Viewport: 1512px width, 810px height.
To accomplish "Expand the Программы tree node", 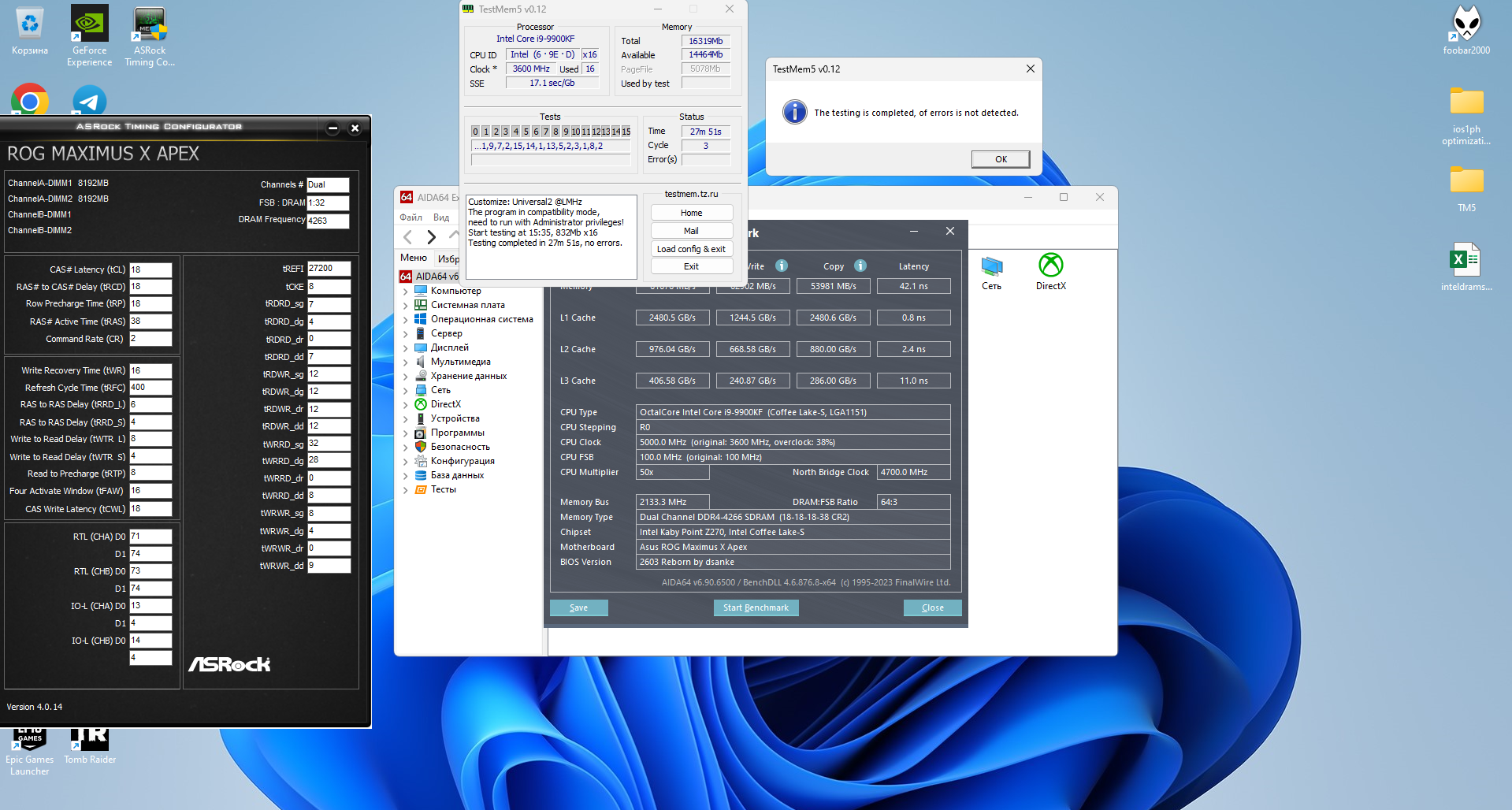I will (406, 433).
